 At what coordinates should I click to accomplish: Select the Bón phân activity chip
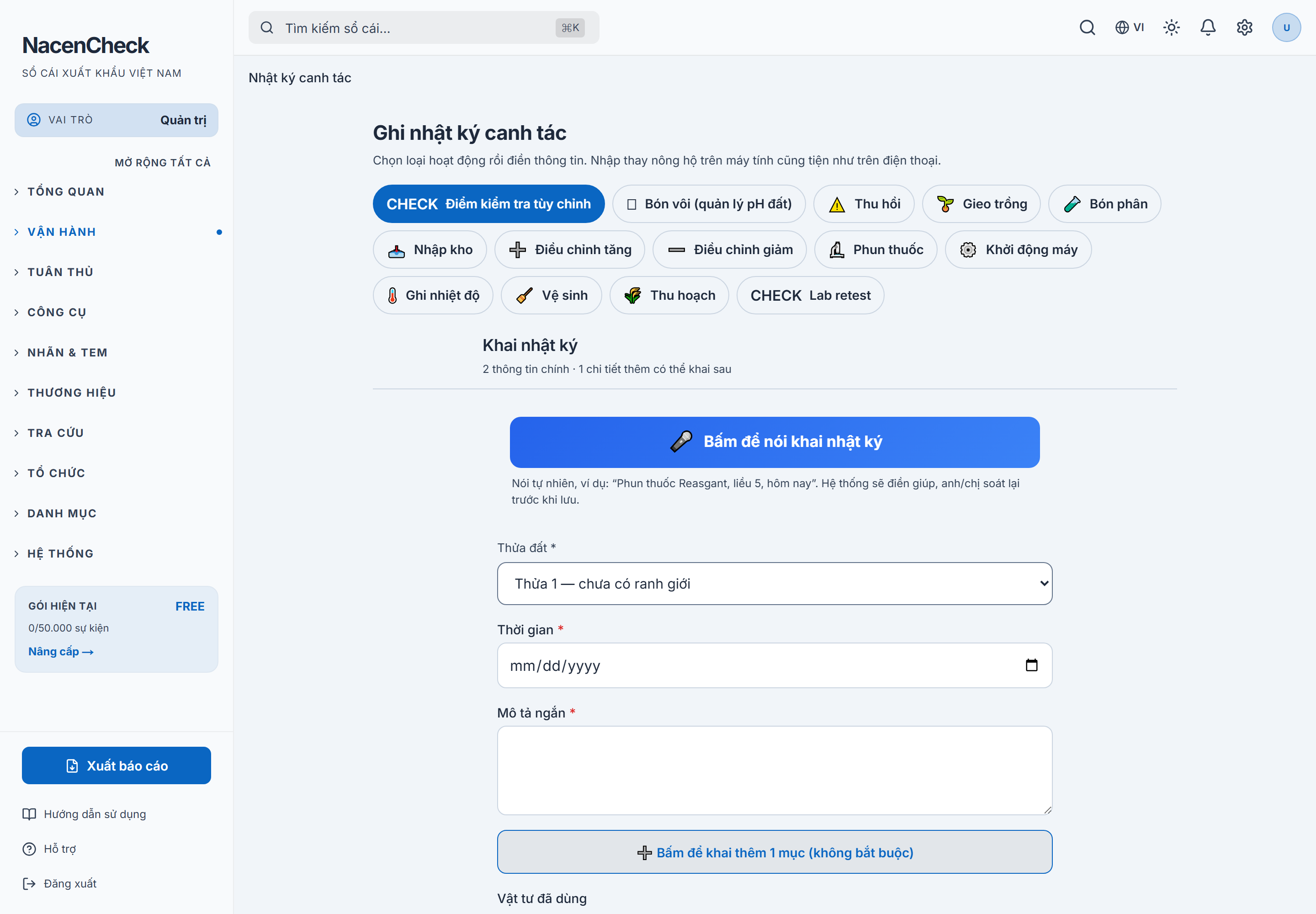pyautogui.click(x=1105, y=204)
